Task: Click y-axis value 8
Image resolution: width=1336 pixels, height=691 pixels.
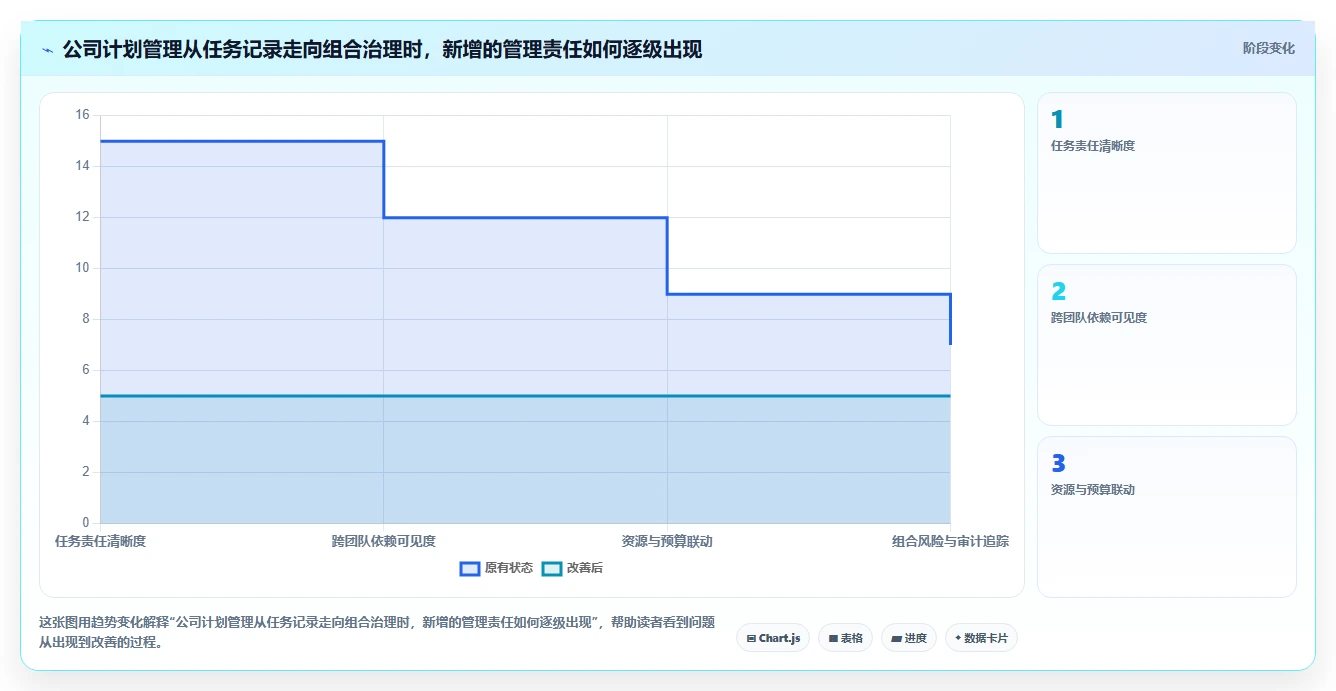Action: [x=85, y=319]
